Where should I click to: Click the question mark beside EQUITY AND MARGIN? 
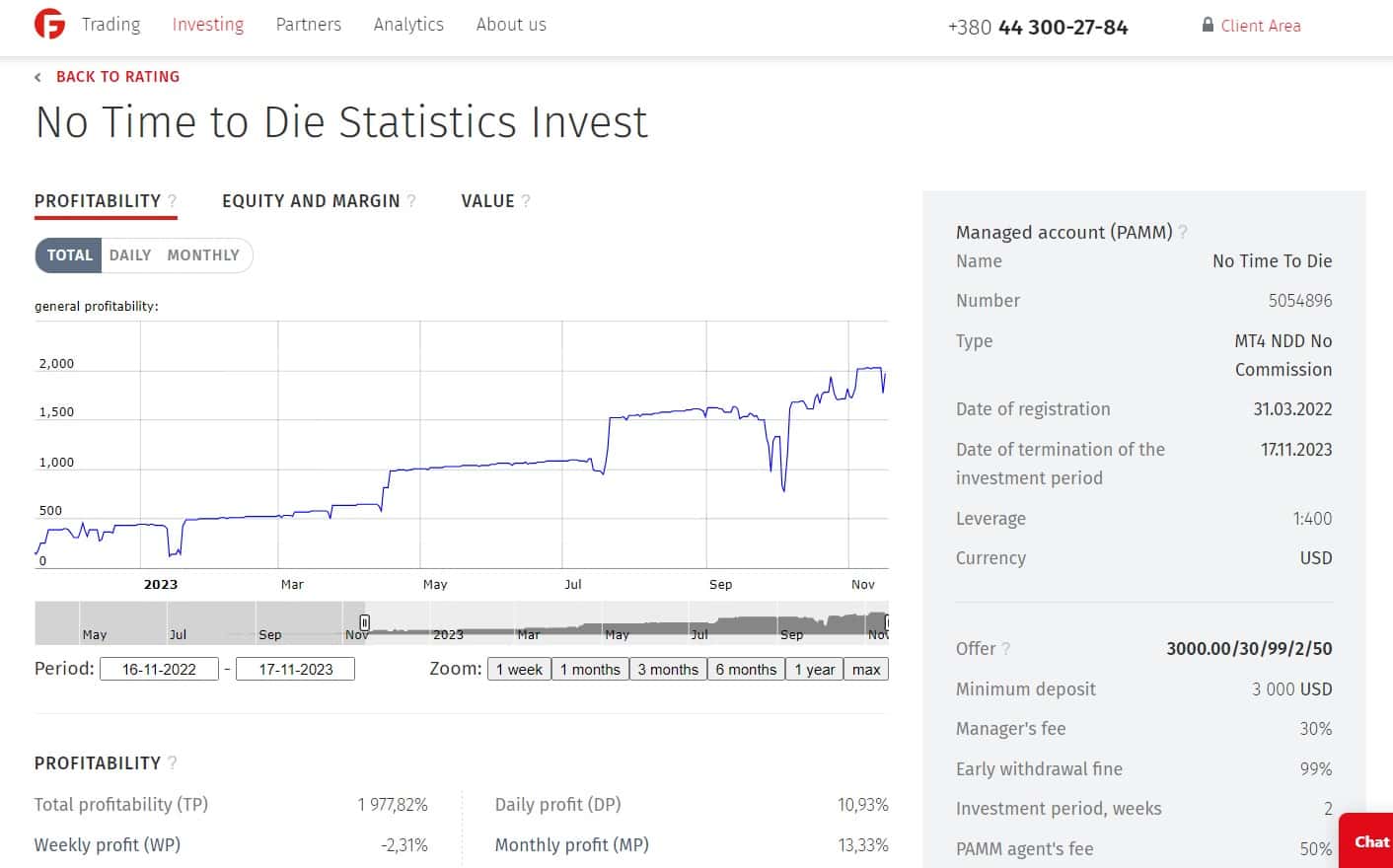(x=411, y=200)
